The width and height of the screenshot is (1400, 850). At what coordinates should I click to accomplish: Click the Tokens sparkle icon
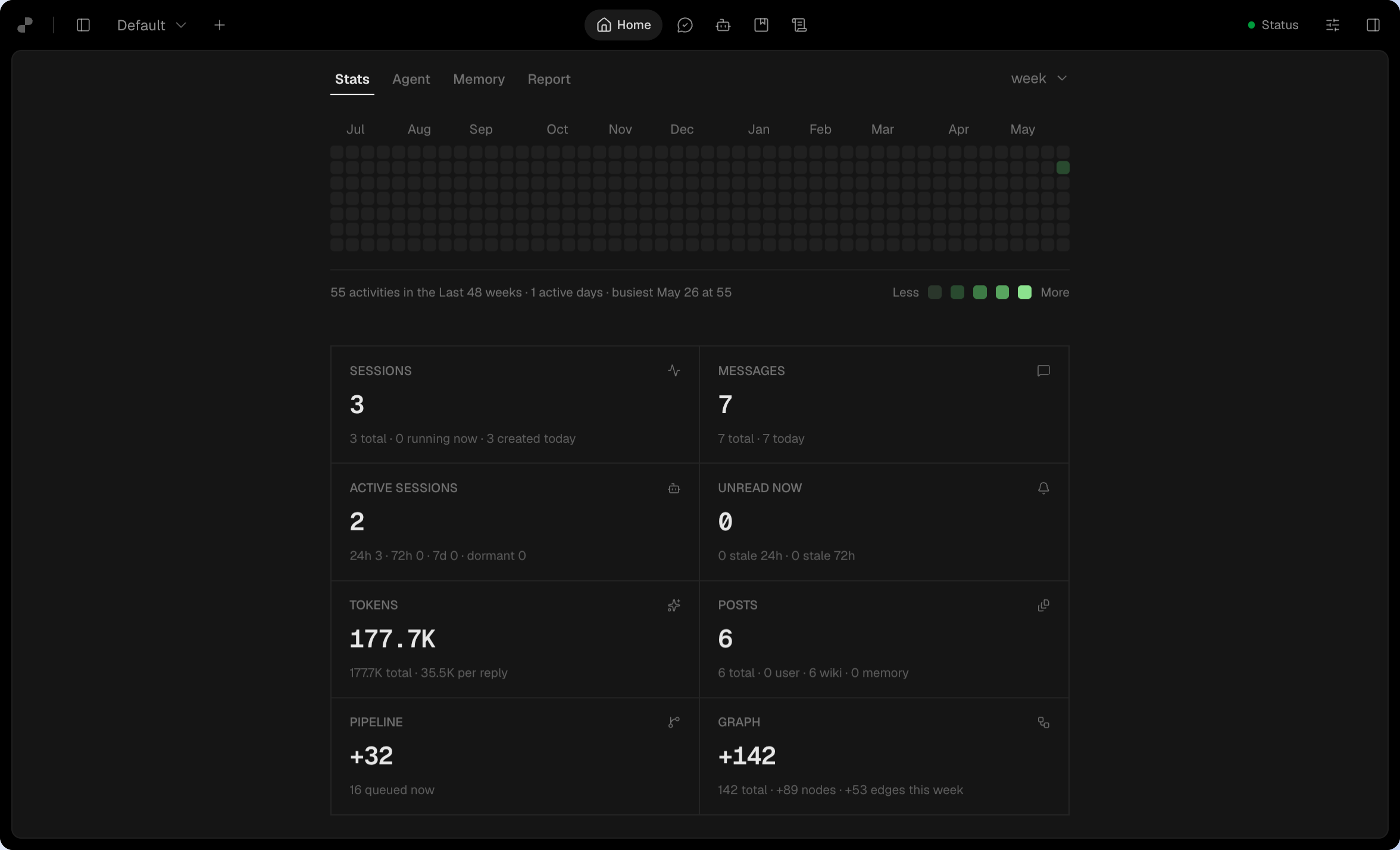point(674,605)
